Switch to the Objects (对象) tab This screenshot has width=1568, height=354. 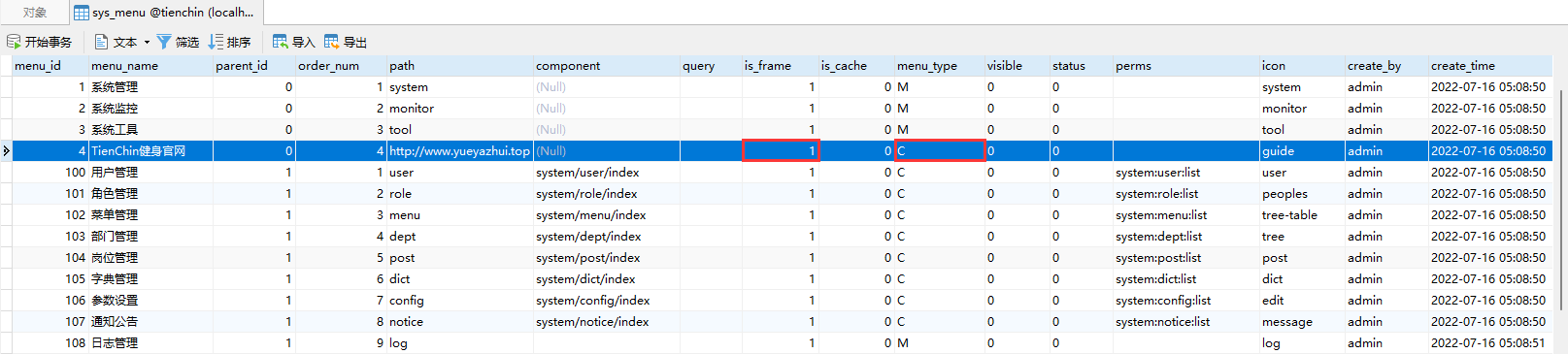coord(35,13)
